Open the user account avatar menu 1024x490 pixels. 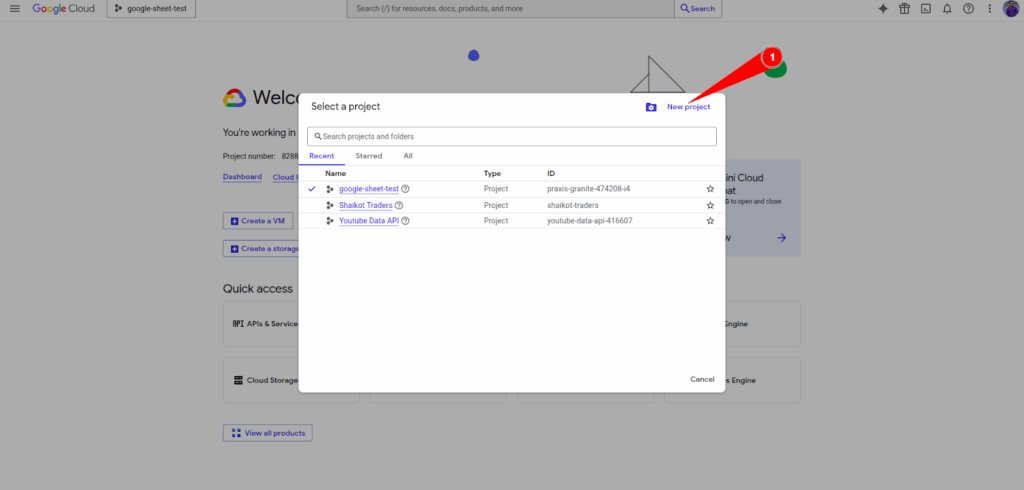[x=1010, y=9]
